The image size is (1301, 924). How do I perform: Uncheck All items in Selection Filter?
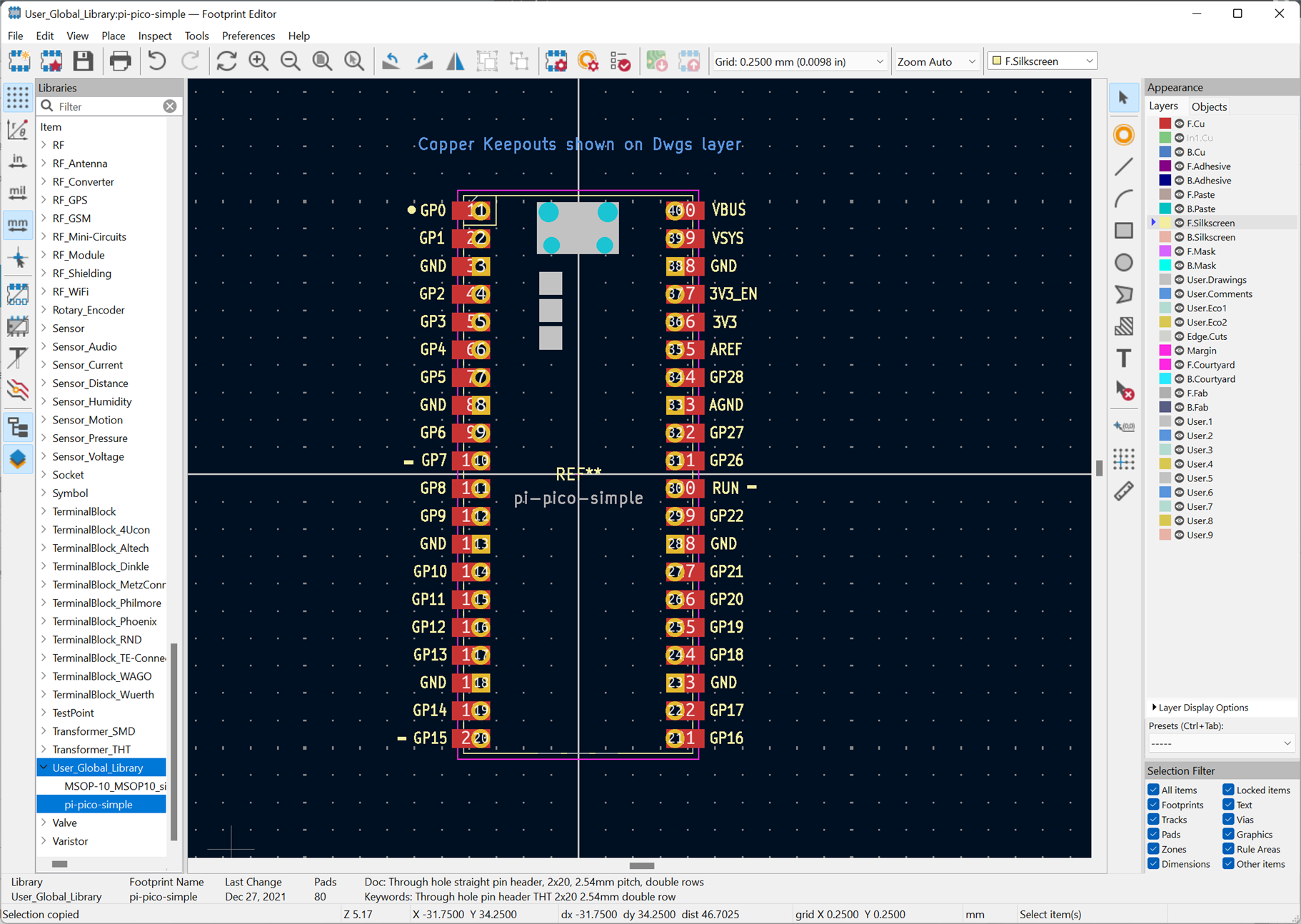click(1153, 790)
